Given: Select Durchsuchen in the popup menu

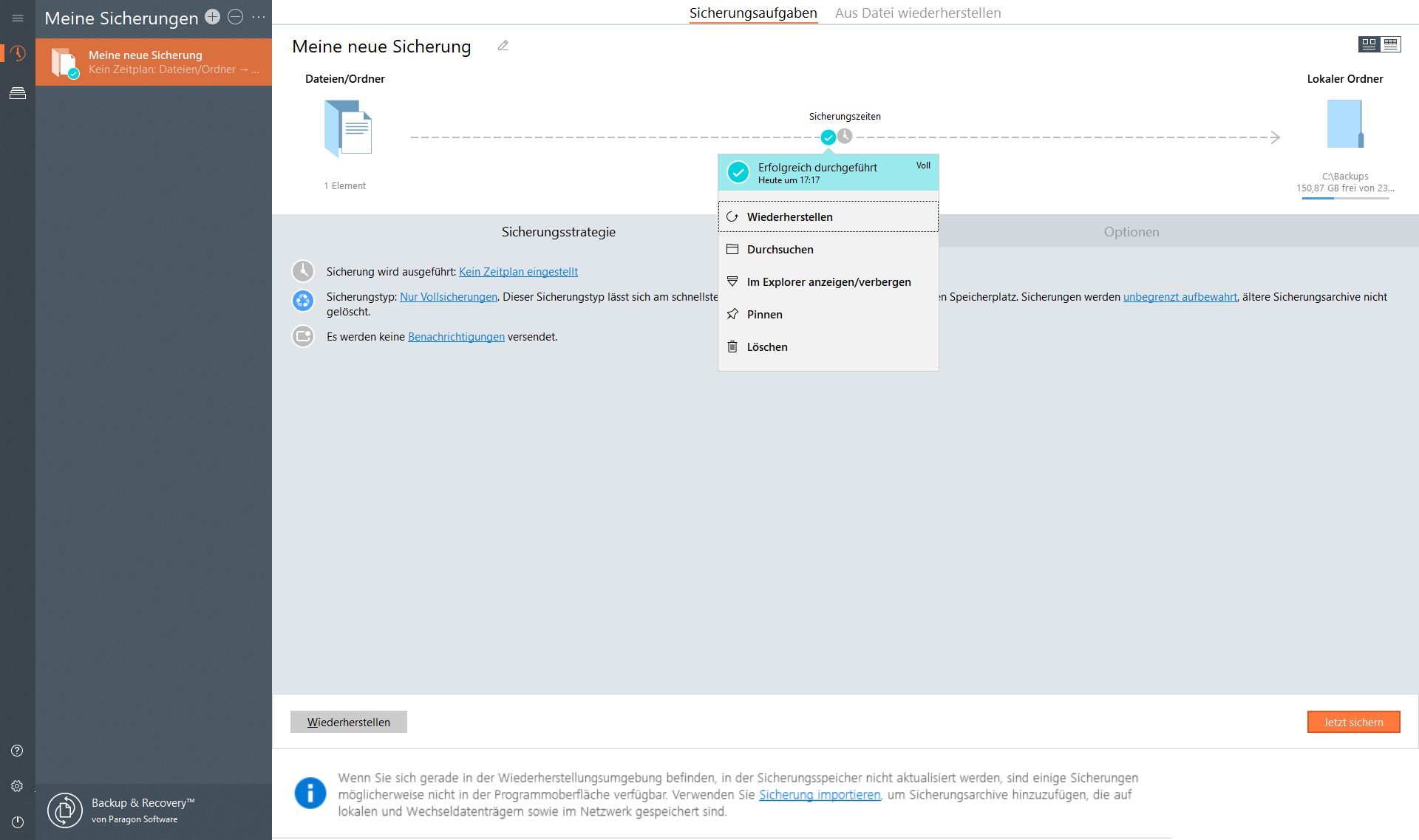Looking at the screenshot, I should pyautogui.click(x=780, y=250).
